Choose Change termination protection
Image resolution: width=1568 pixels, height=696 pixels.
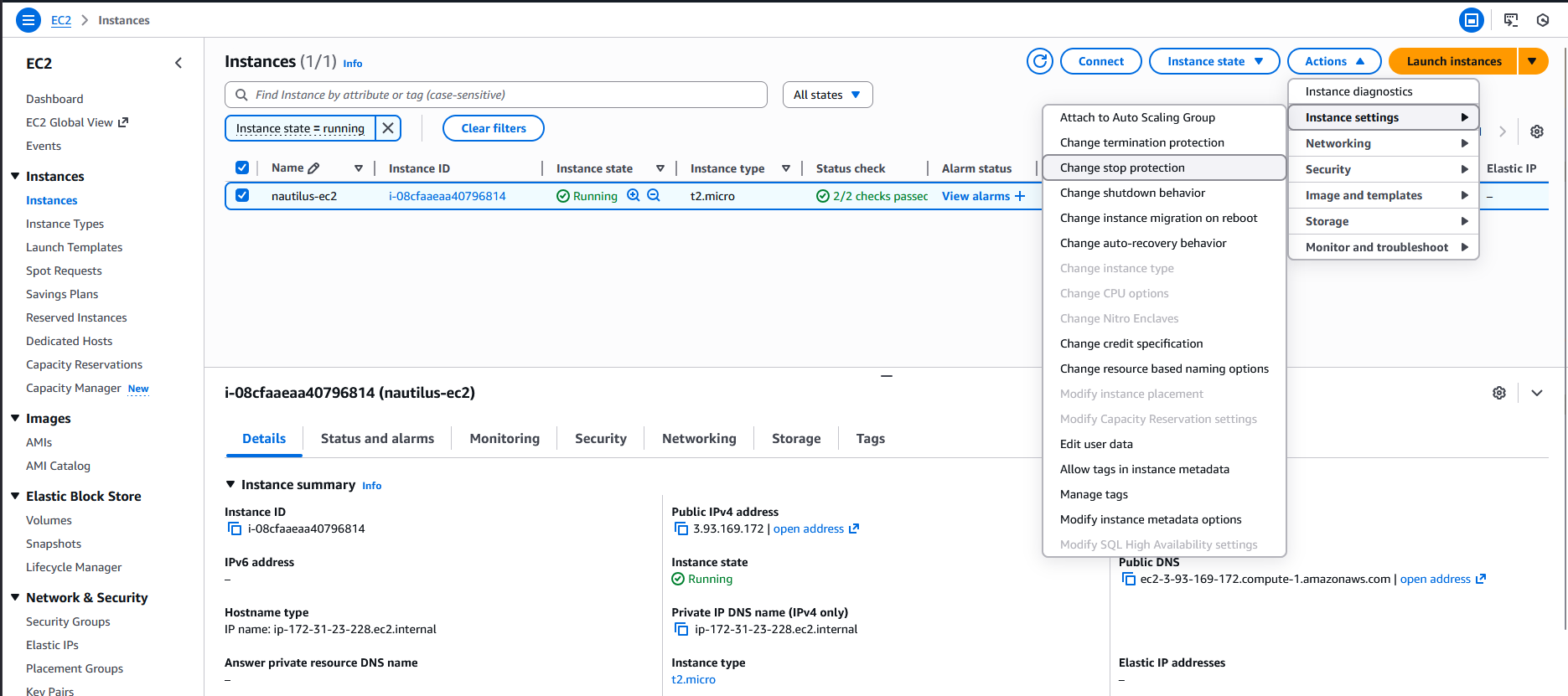click(x=1164, y=142)
